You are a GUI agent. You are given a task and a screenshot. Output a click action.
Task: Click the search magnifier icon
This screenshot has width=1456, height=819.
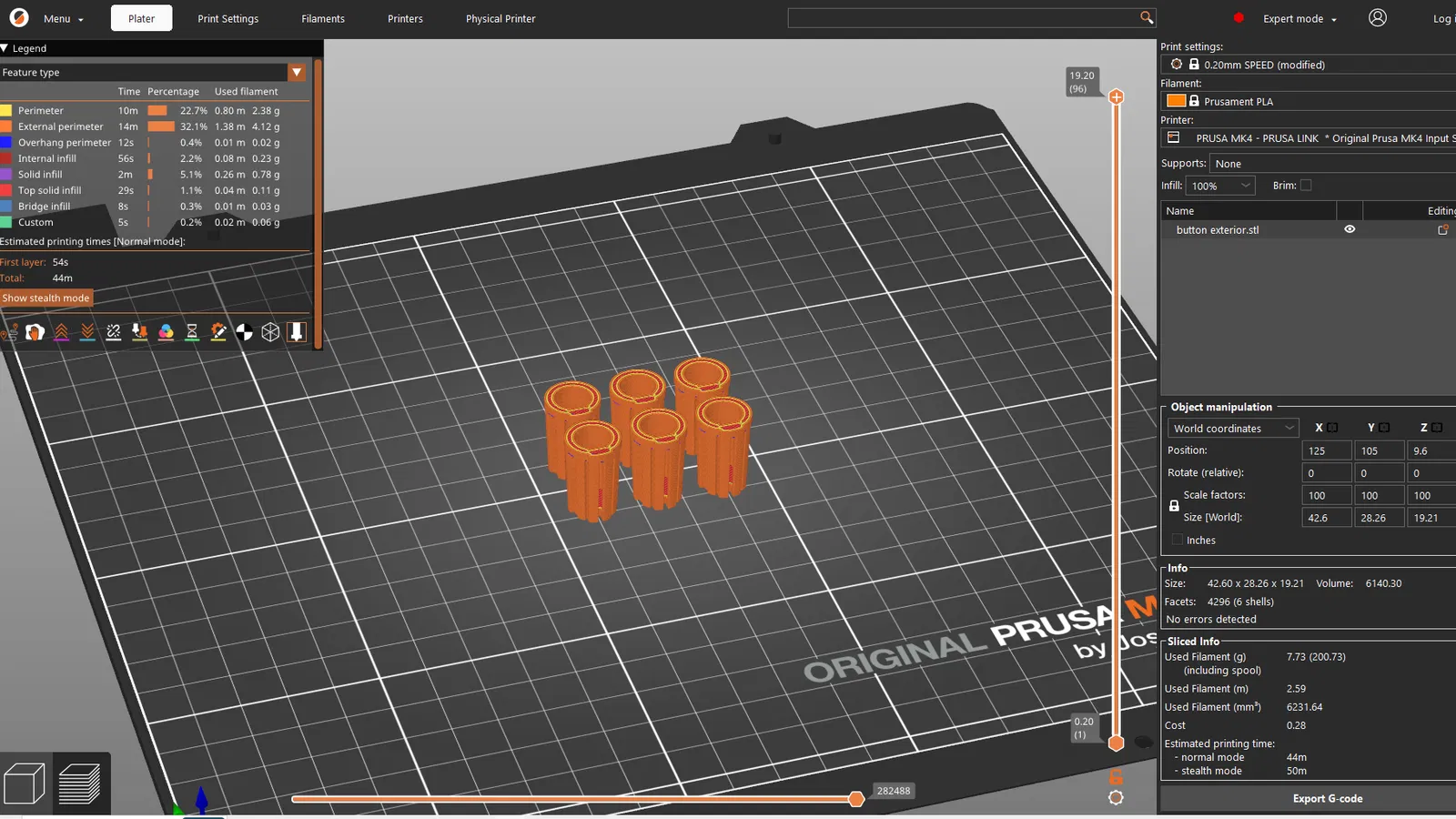pos(1147,17)
